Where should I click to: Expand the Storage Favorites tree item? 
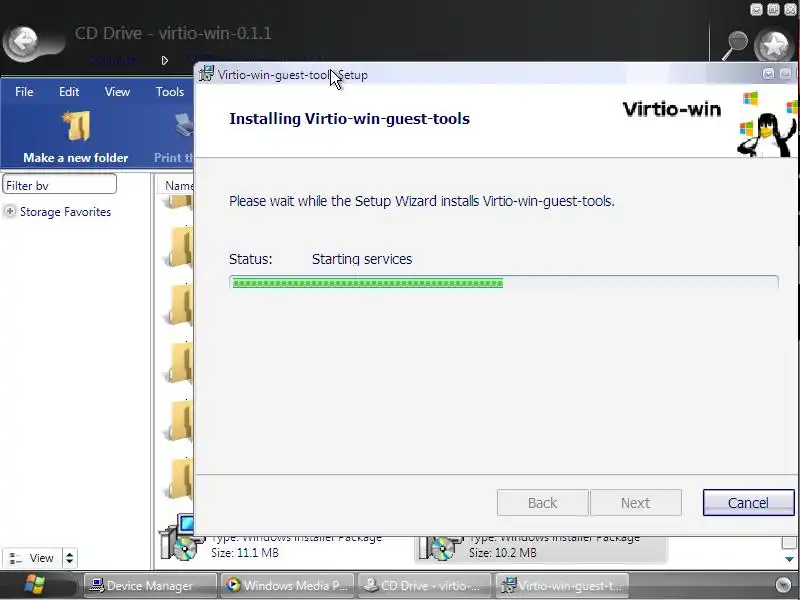10,211
